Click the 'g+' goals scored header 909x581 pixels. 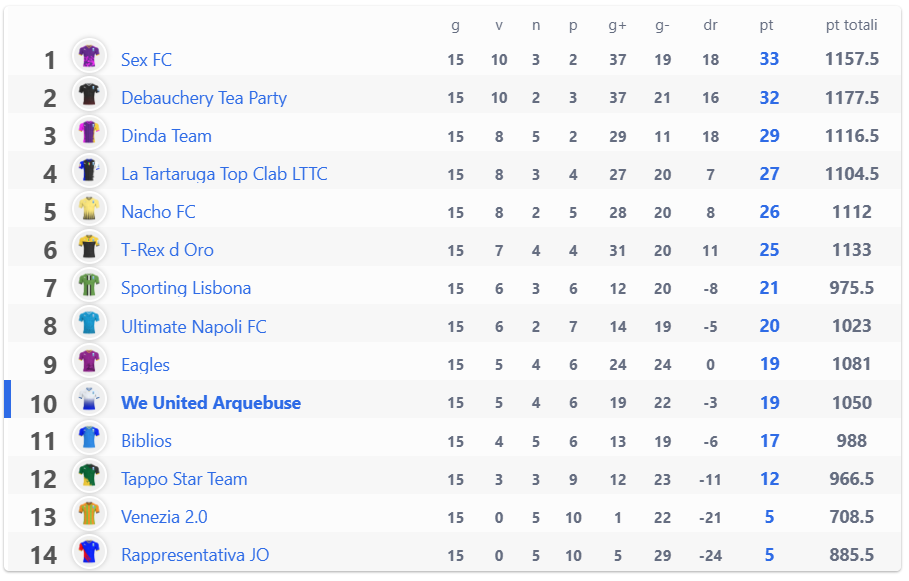tap(617, 26)
